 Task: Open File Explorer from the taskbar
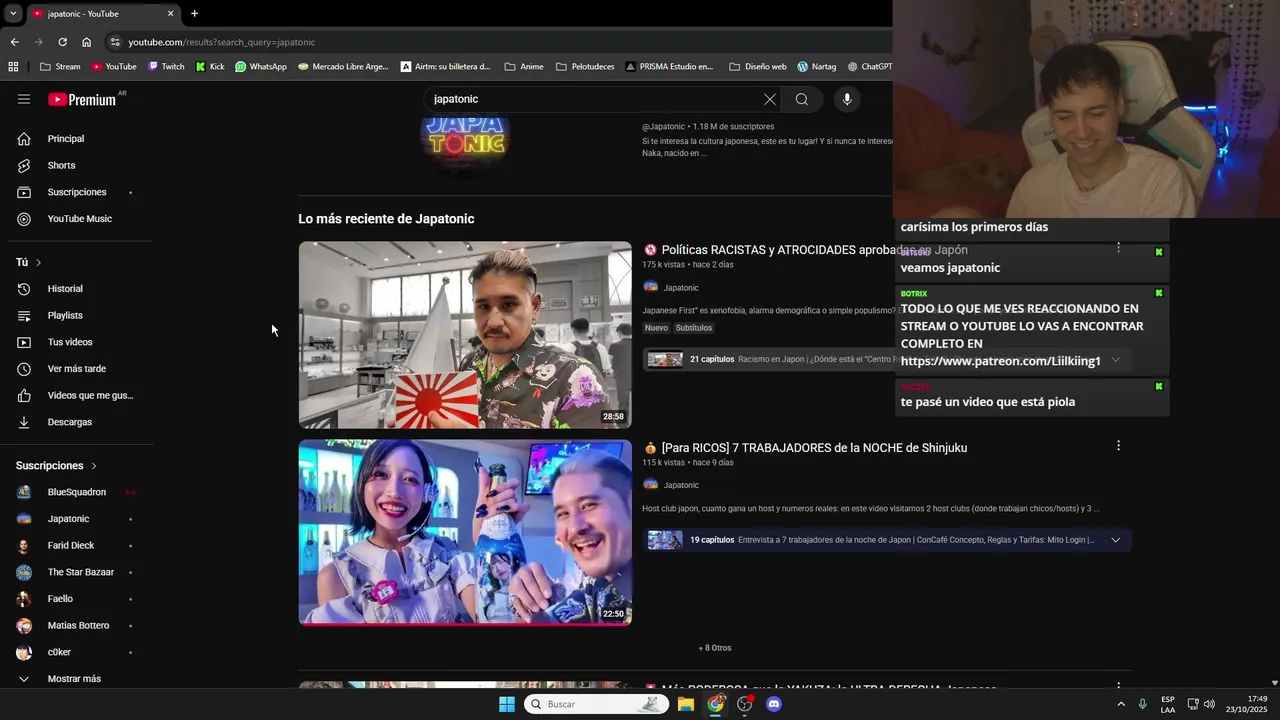pos(686,704)
